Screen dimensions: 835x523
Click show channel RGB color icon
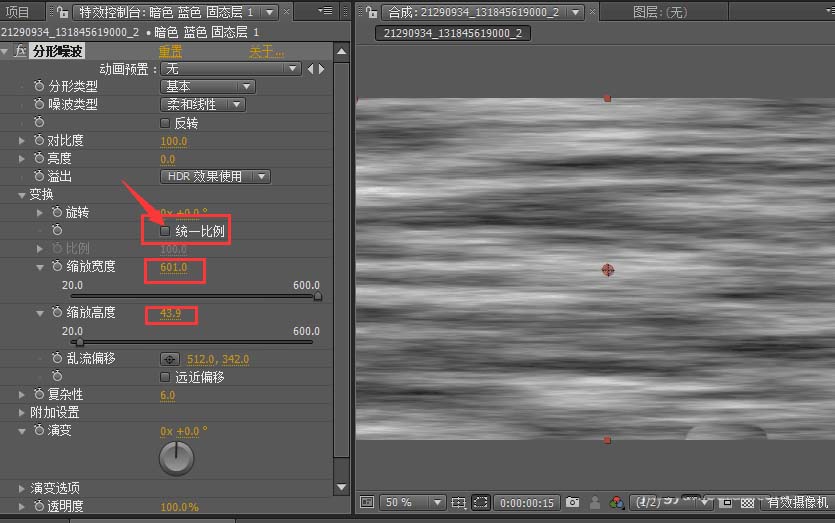coord(617,502)
